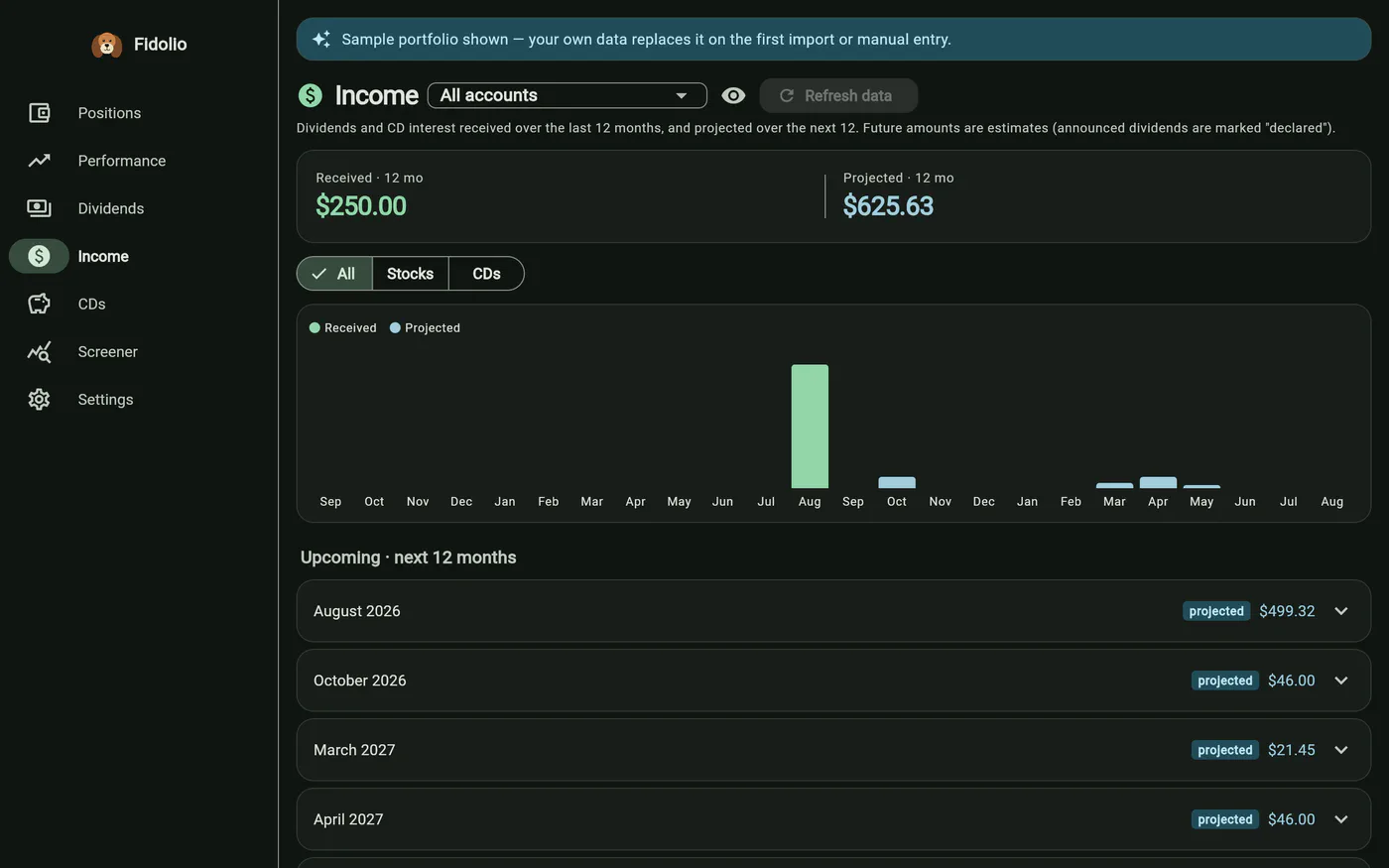This screenshot has width=1389, height=868.
Task: Expand the March 2027 row chevron
Action: click(x=1341, y=750)
